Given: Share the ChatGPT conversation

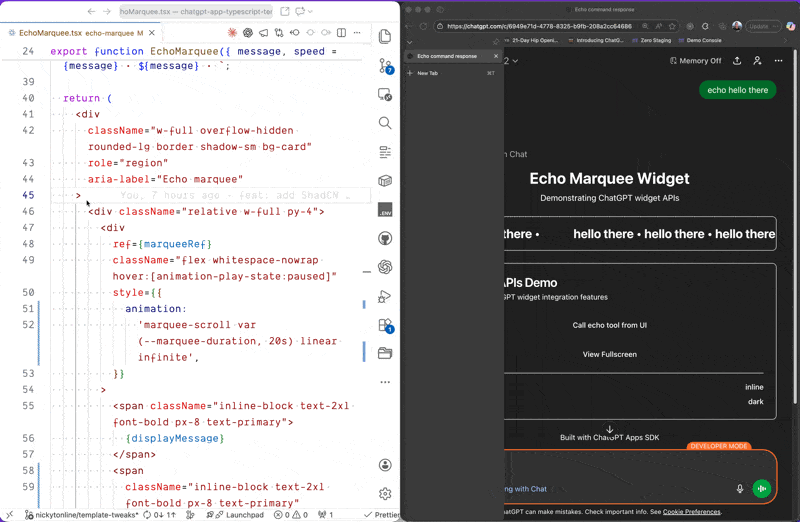Looking at the screenshot, I should (737, 61).
